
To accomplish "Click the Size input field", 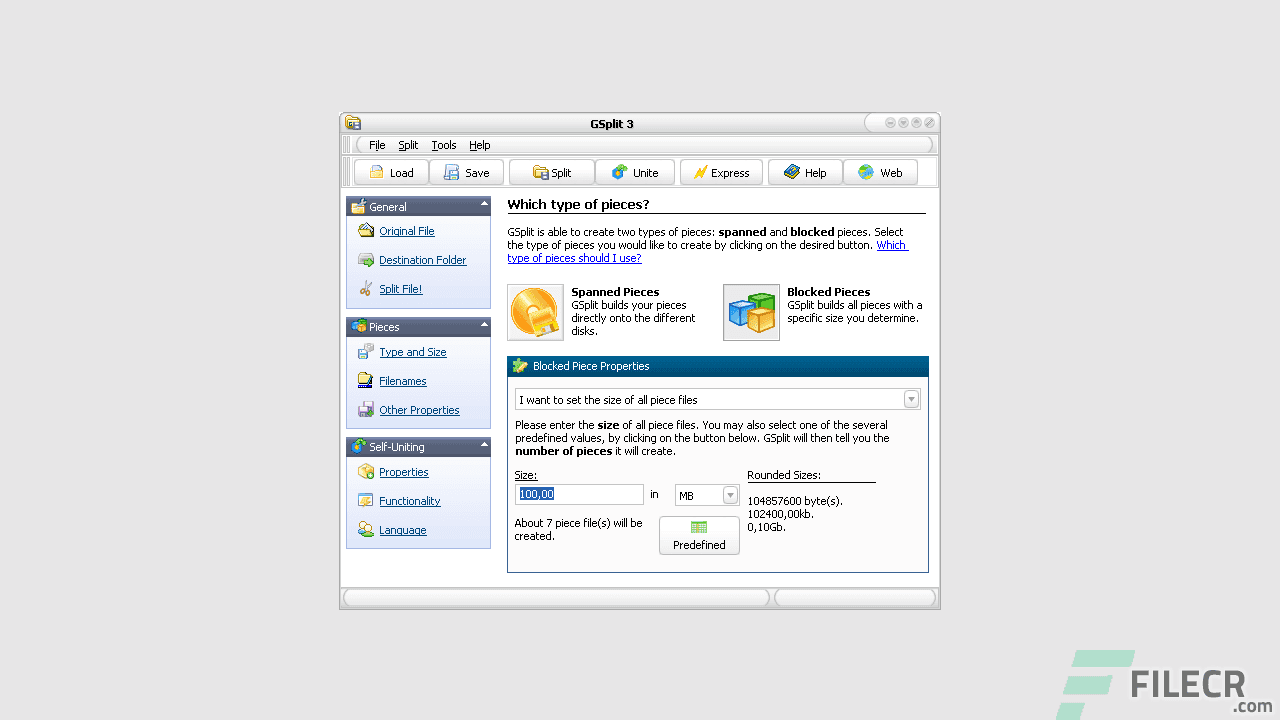I will (x=579, y=494).
